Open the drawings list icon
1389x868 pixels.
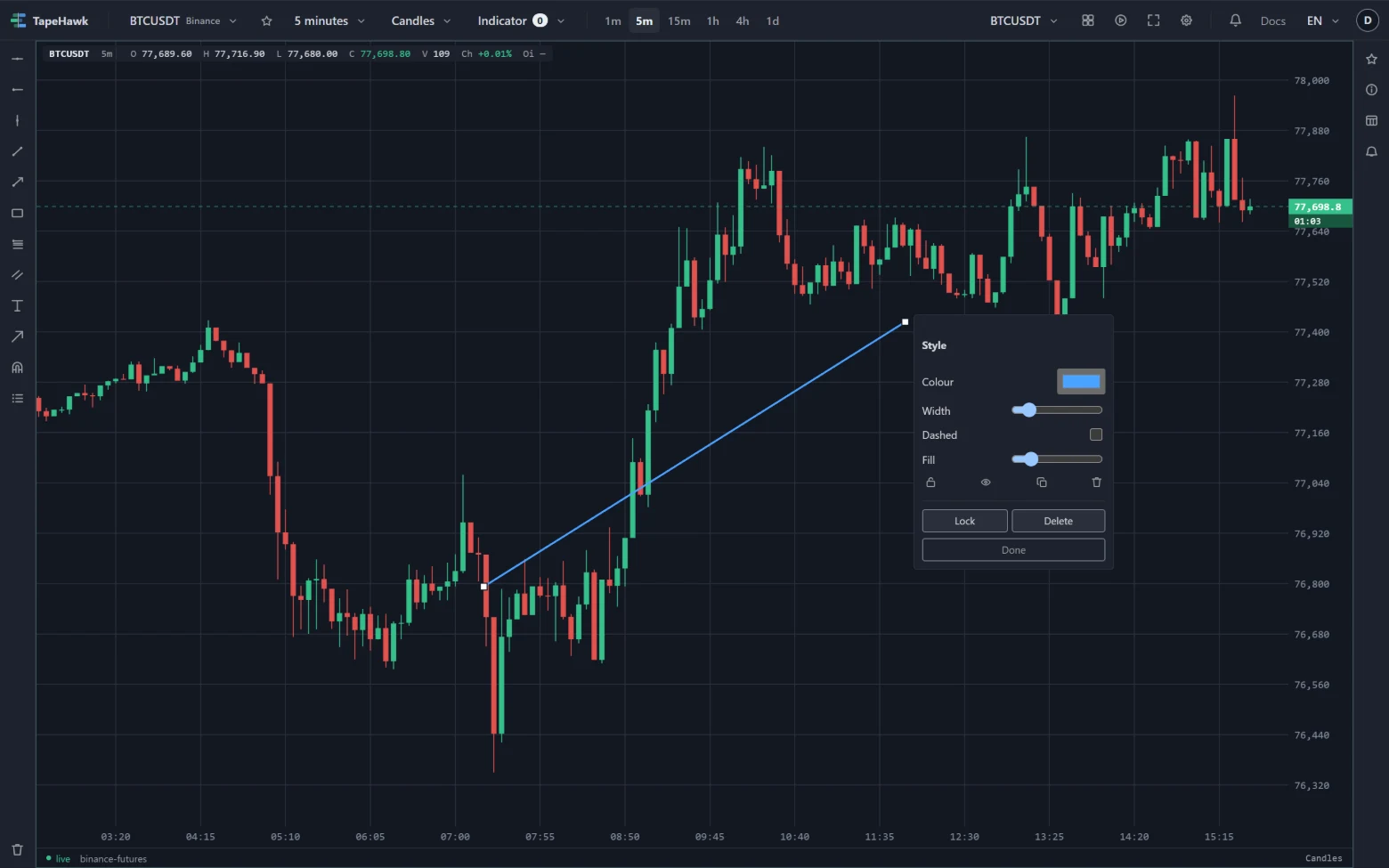(17, 398)
